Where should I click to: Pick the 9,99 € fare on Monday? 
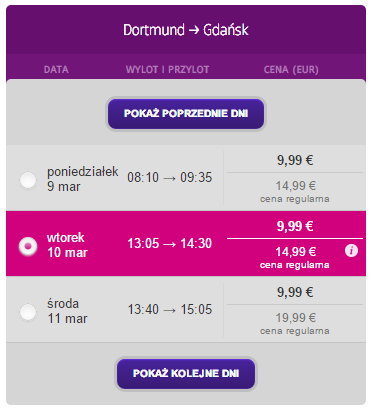(295, 160)
